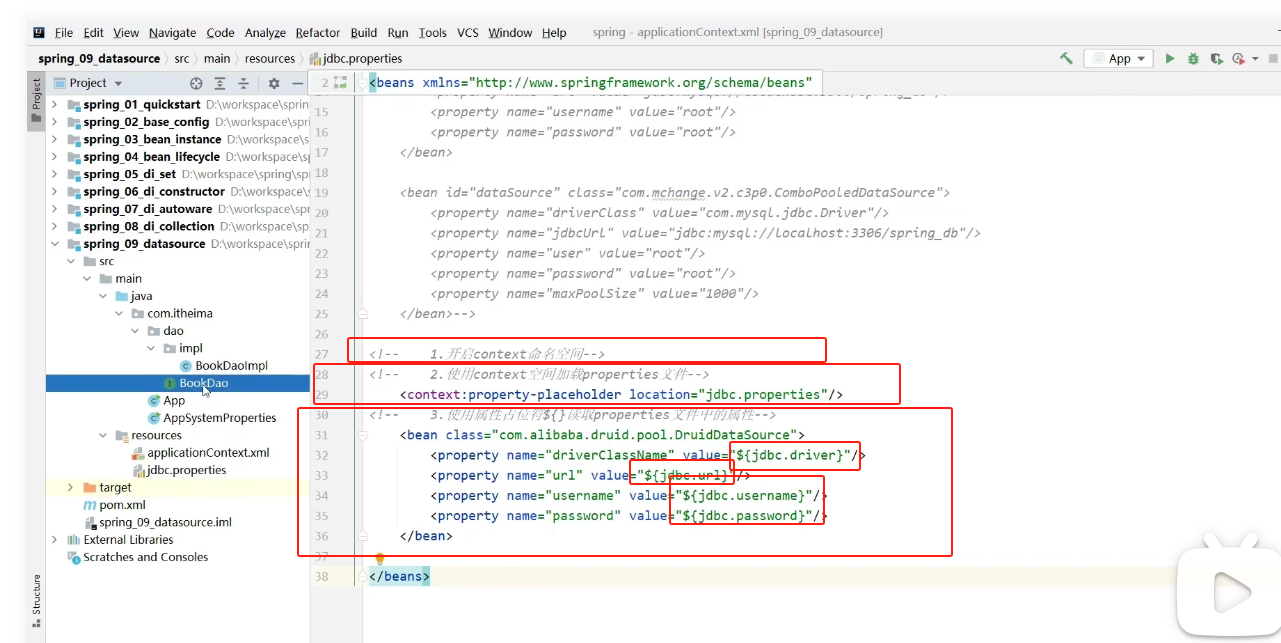1281x643 pixels.
Task: Expand spring_01_quickstart module node
Action: [x=54, y=104]
